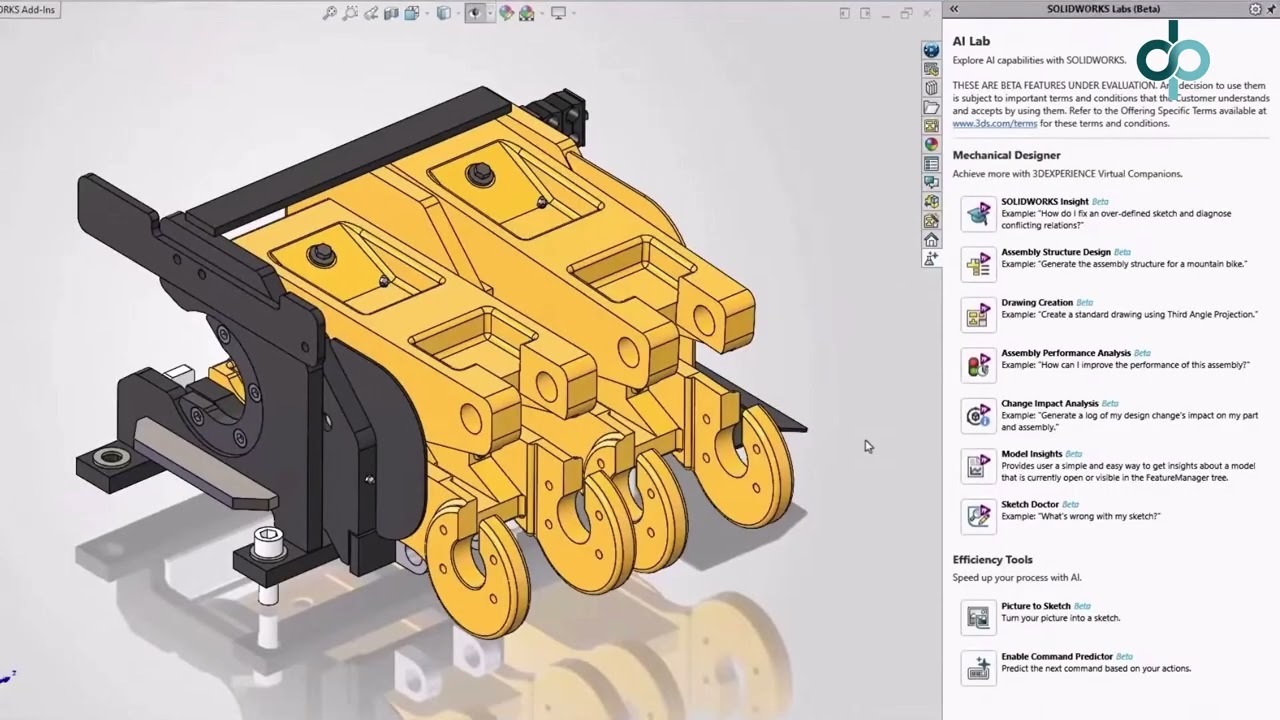Click the "Explore AI capabilities with SOLIDWORKS." text
The height and width of the screenshot is (720, 1280).
(1039, 60)
